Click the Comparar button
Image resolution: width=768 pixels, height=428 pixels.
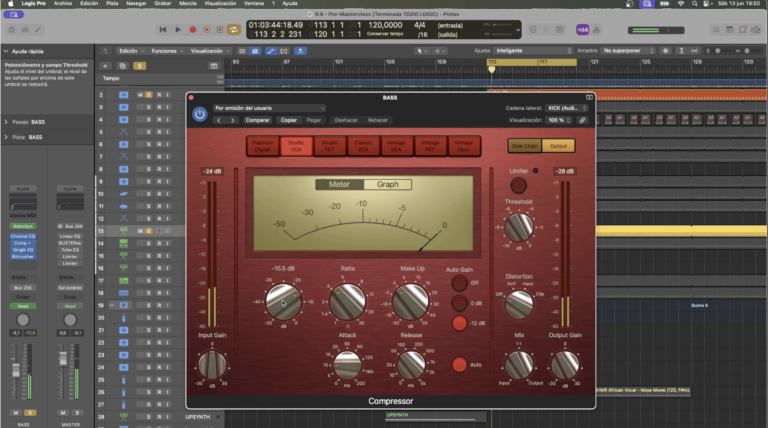coord(258,120)
